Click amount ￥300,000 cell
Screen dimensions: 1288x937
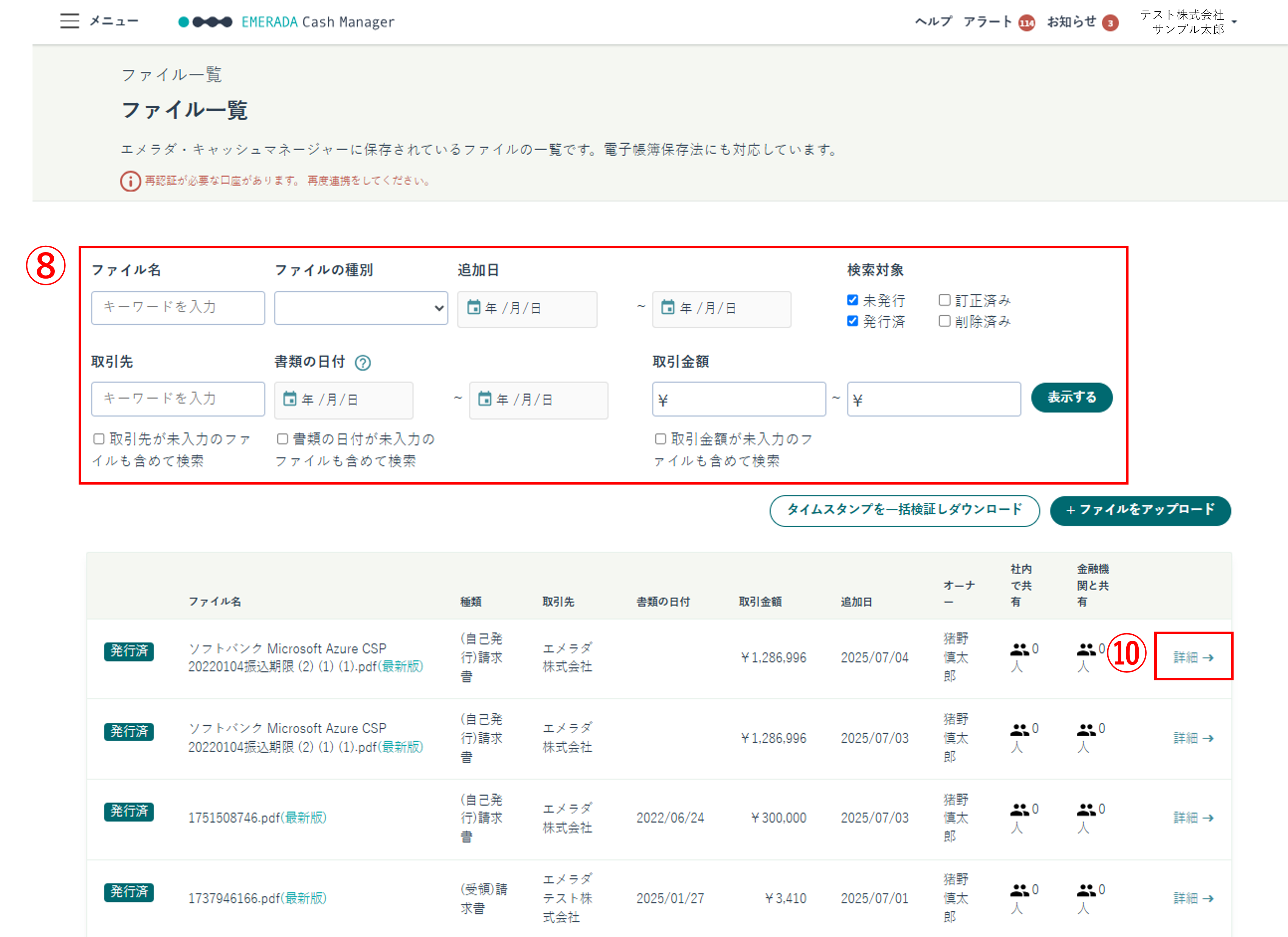pos(778,818)
